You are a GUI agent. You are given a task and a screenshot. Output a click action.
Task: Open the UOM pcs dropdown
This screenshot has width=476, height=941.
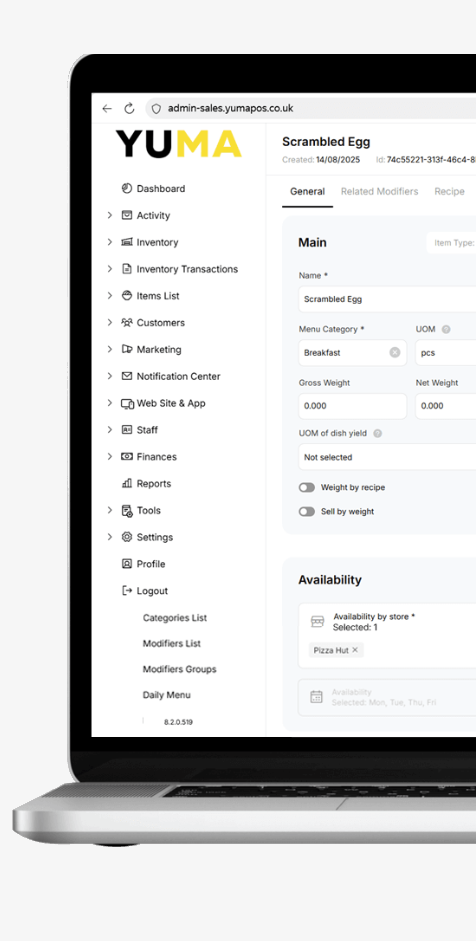[445, 352]
